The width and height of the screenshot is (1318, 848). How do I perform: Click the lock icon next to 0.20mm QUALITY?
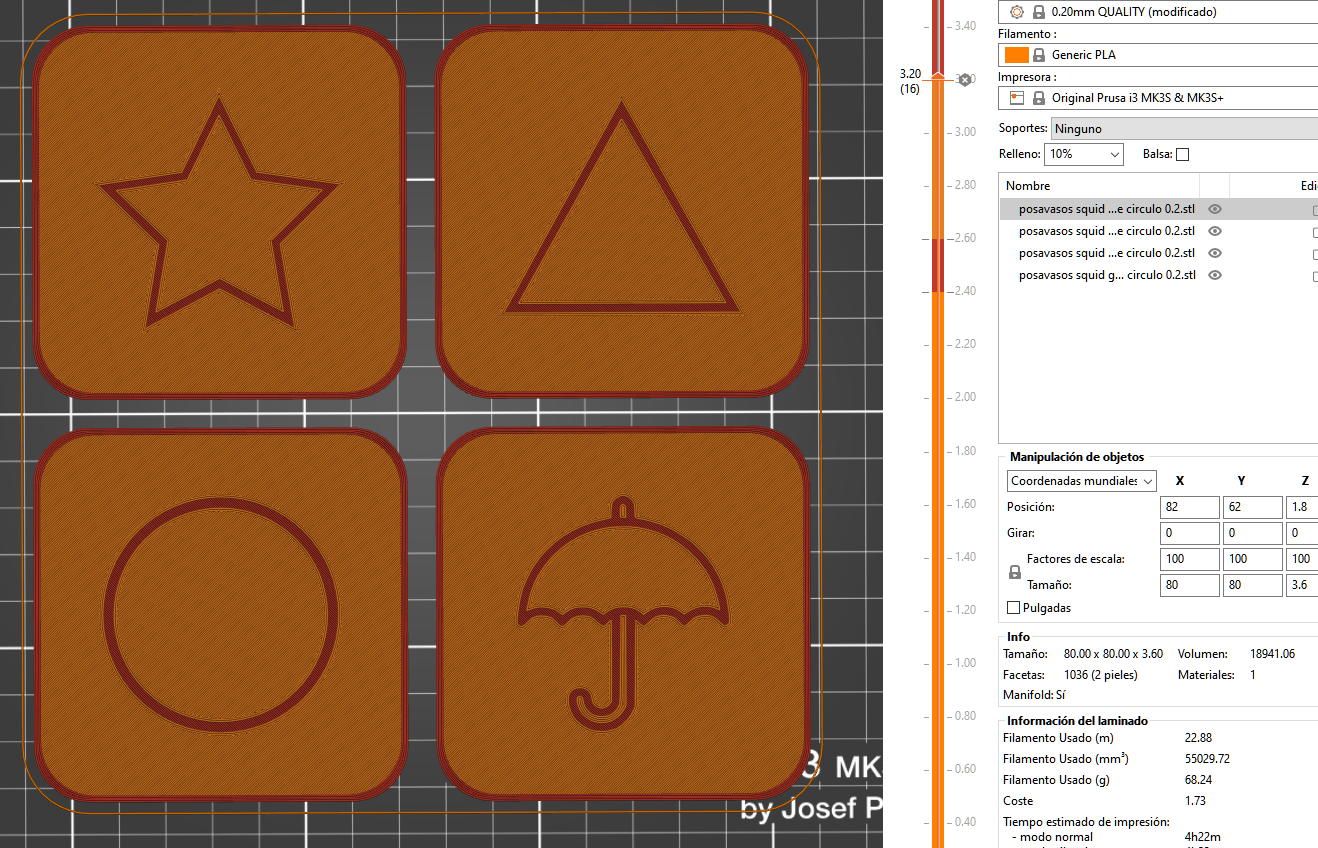1039,12
